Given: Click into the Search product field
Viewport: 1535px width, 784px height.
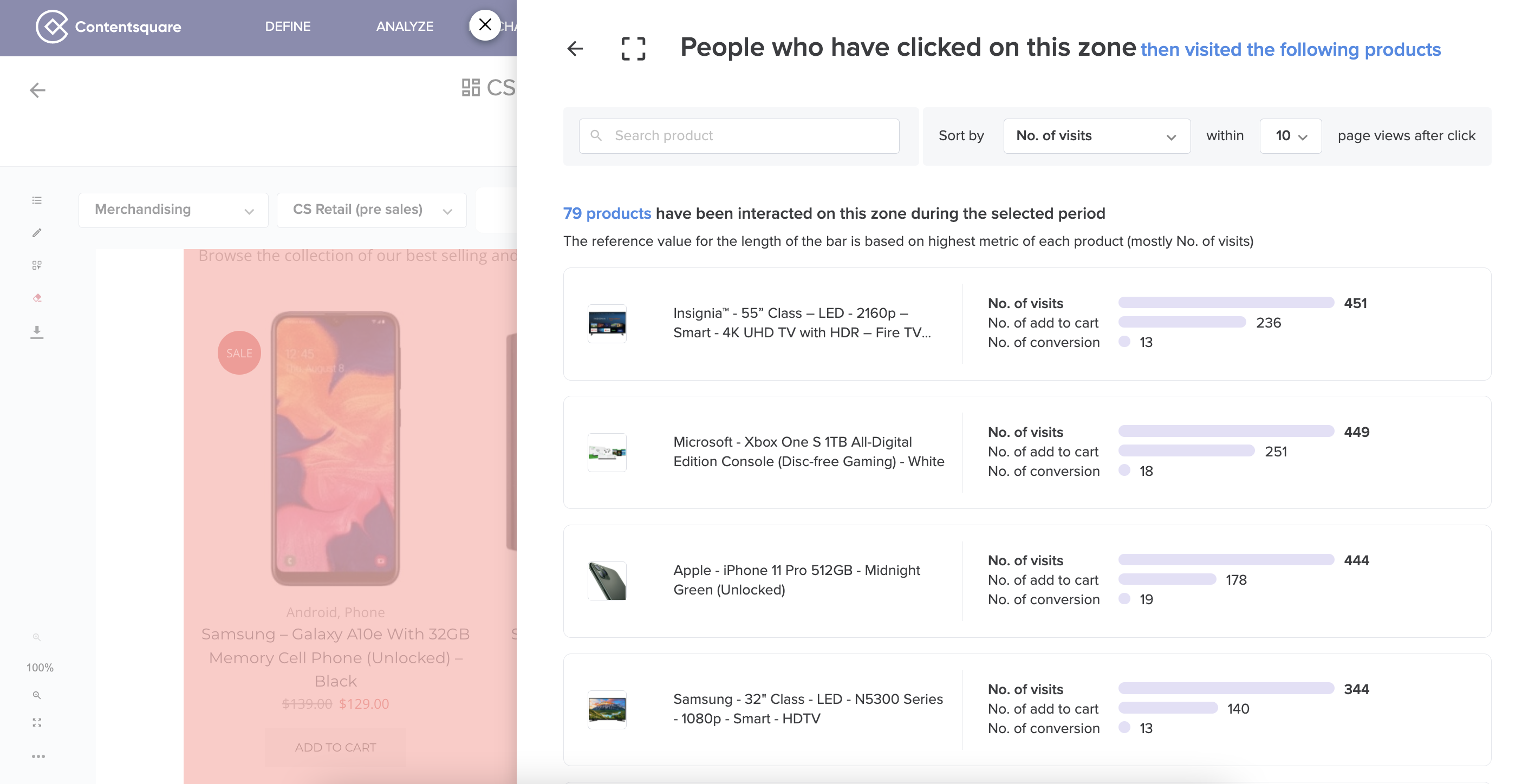Looking at the screenshot, I should [739, 136].
